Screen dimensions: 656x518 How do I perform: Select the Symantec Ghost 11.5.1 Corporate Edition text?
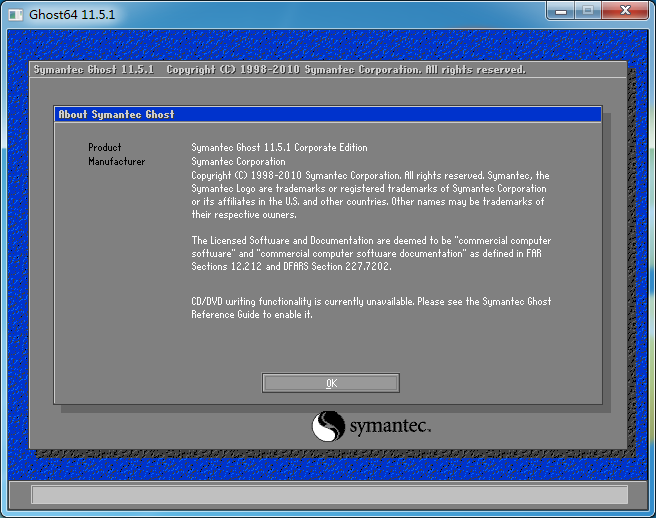(279, 148)
